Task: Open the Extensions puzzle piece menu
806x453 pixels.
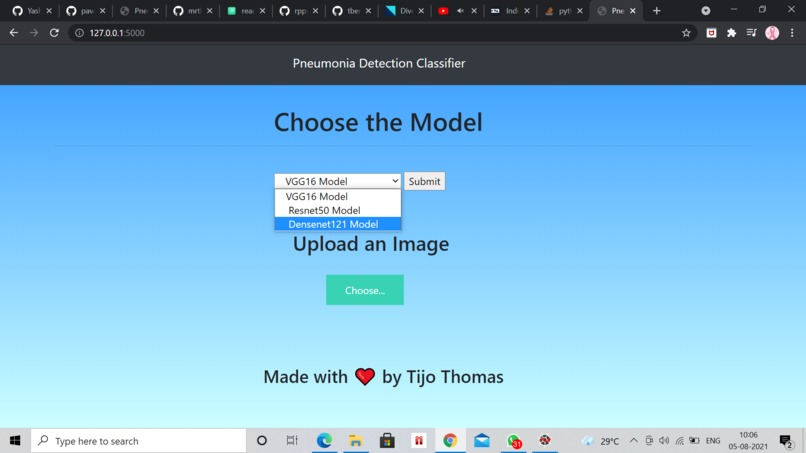Action: (x=731, y=33)
